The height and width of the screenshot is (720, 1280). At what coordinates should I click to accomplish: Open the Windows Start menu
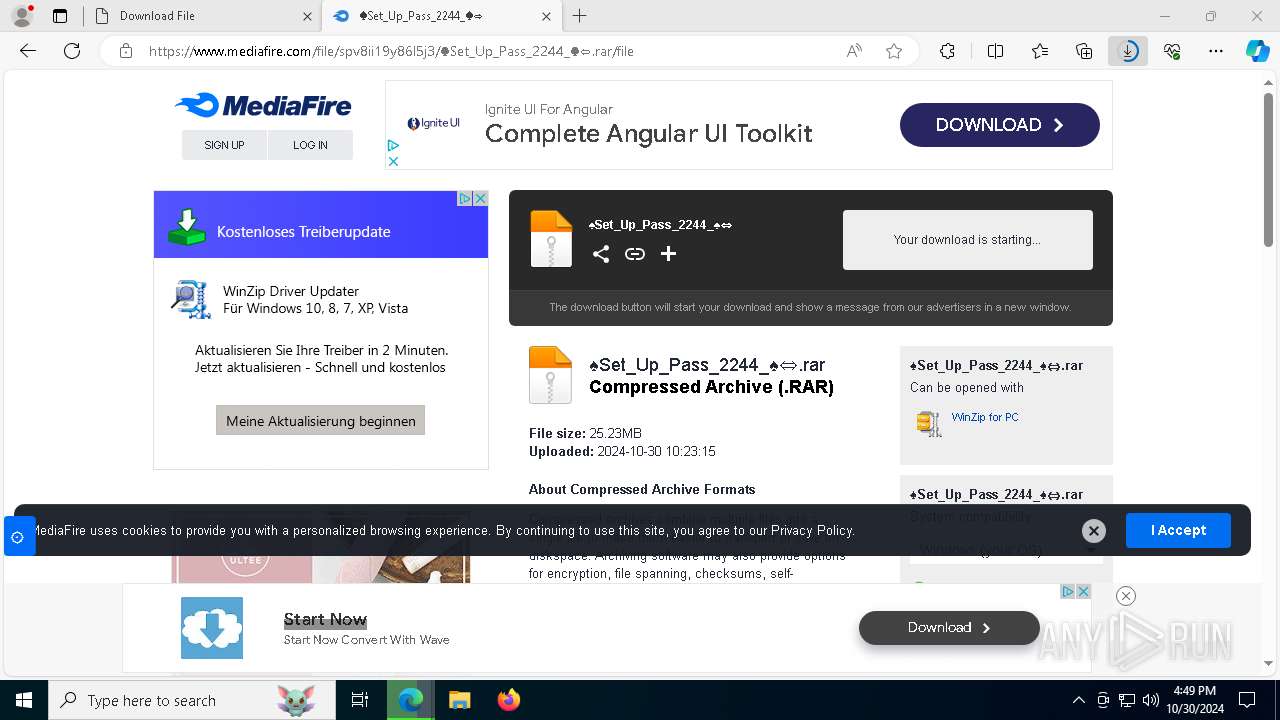pyautogui.click(x=23, y=700)
